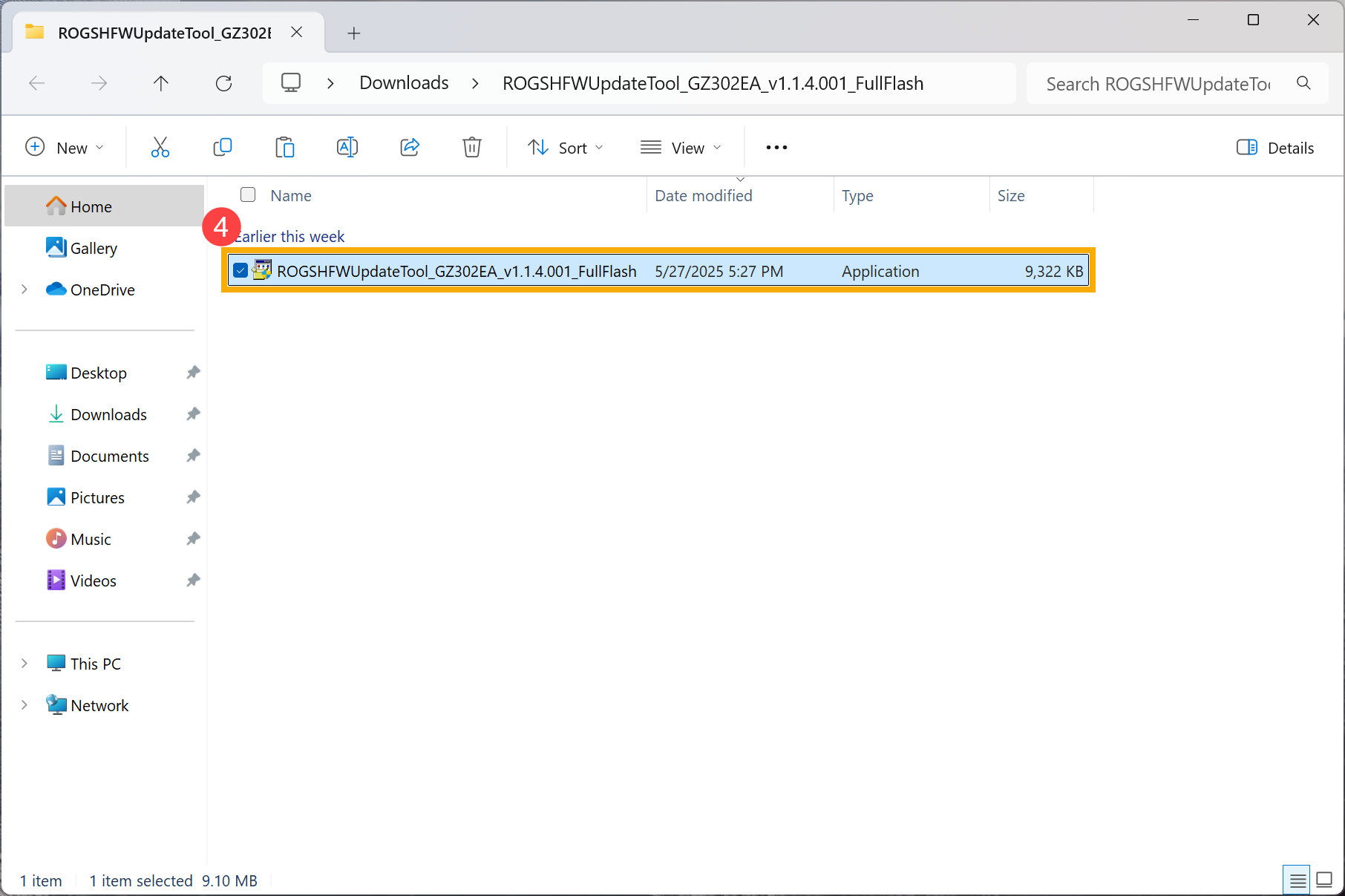Toggle the Details pane button
Viewport: 1345px width, 896px height.
tap(1275, 147)
